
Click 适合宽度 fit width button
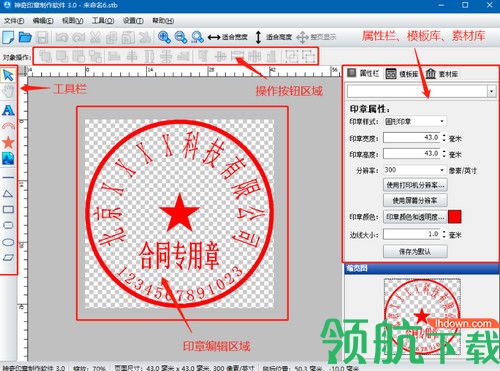pyautogui.click(x=228, y=37)
